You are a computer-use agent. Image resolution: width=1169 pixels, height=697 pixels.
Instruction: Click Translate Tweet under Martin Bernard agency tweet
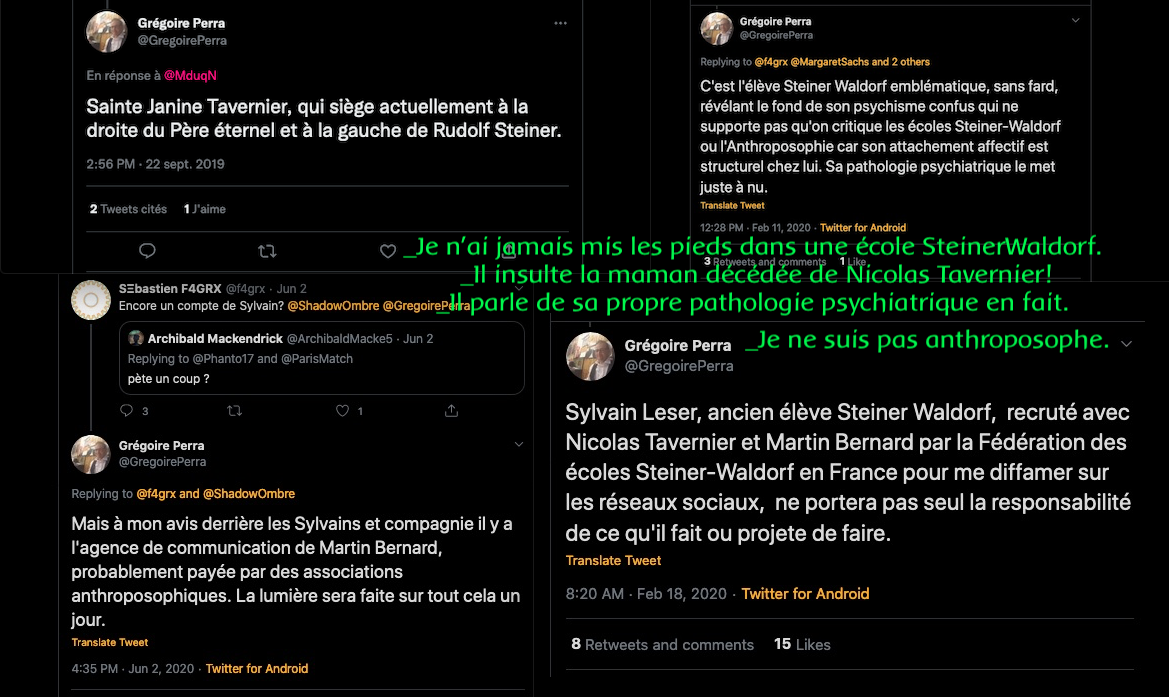coord(110,642)
